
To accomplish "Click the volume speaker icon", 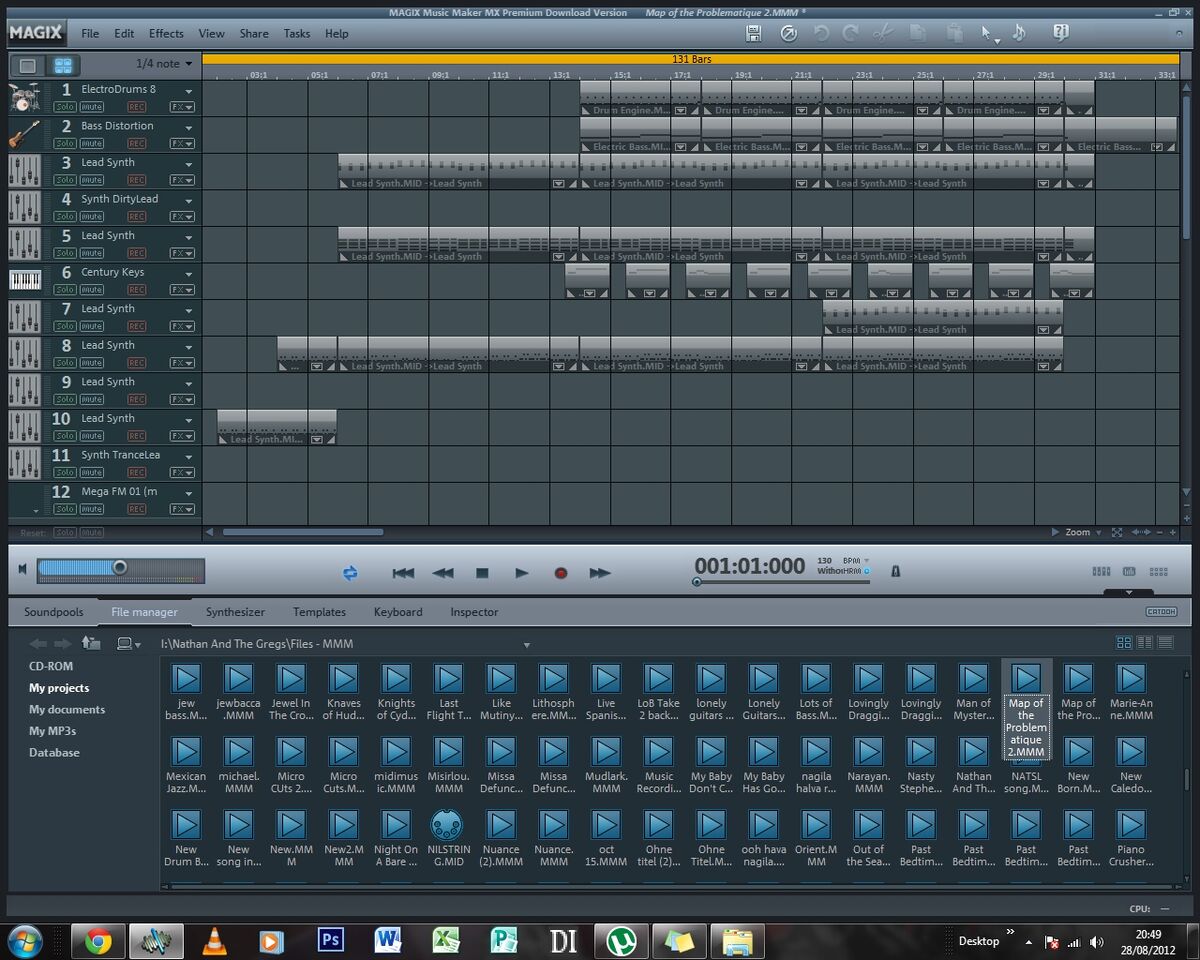I will (22, 569).
